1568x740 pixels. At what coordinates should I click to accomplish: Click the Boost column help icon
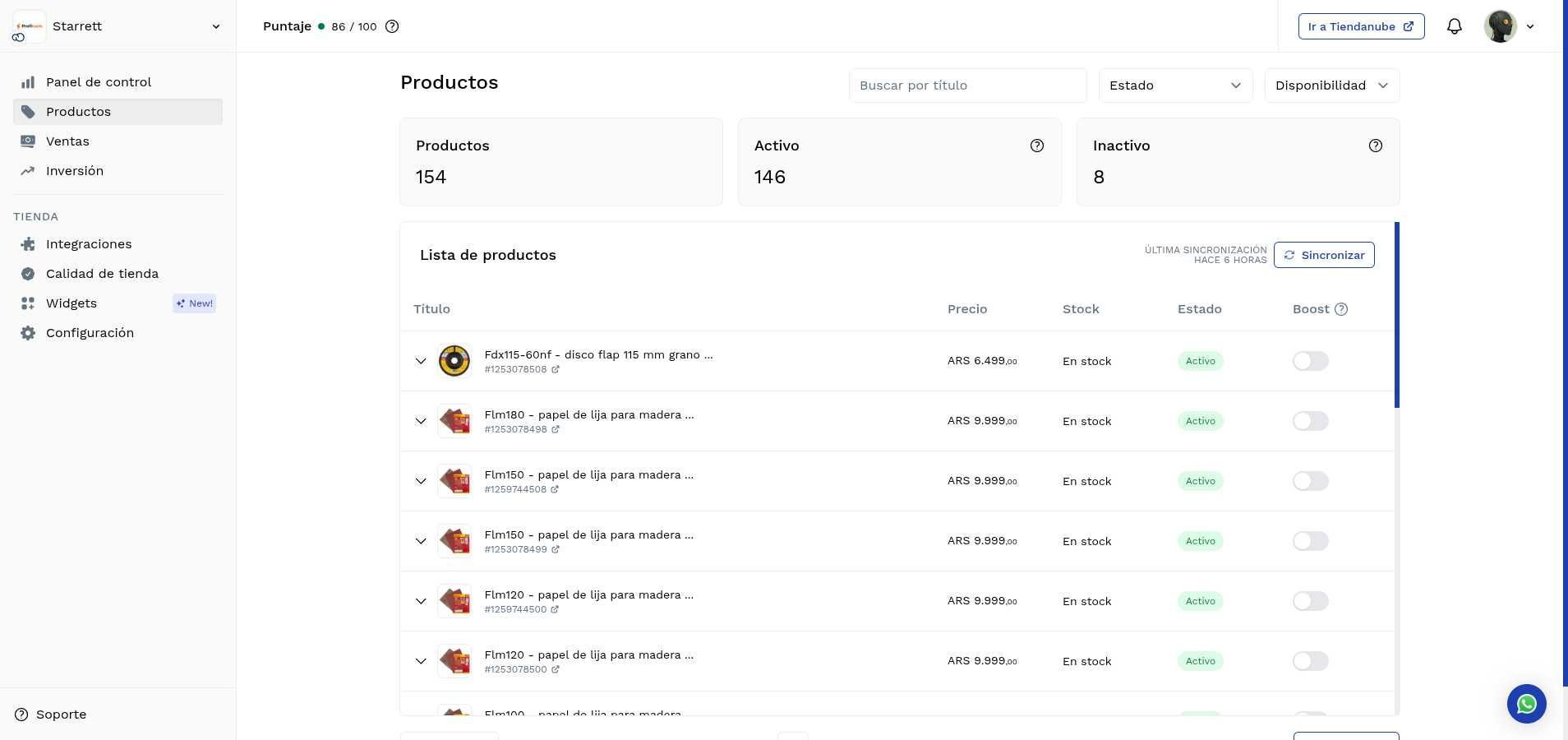click(x=1341, y=309)
